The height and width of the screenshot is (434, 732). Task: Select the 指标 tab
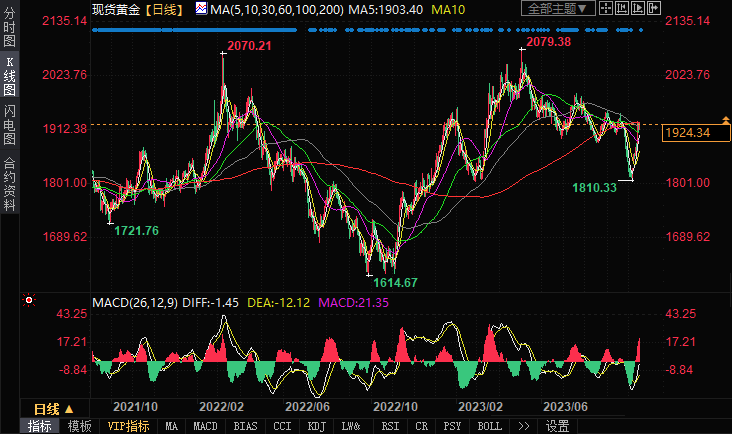(40, 426)
